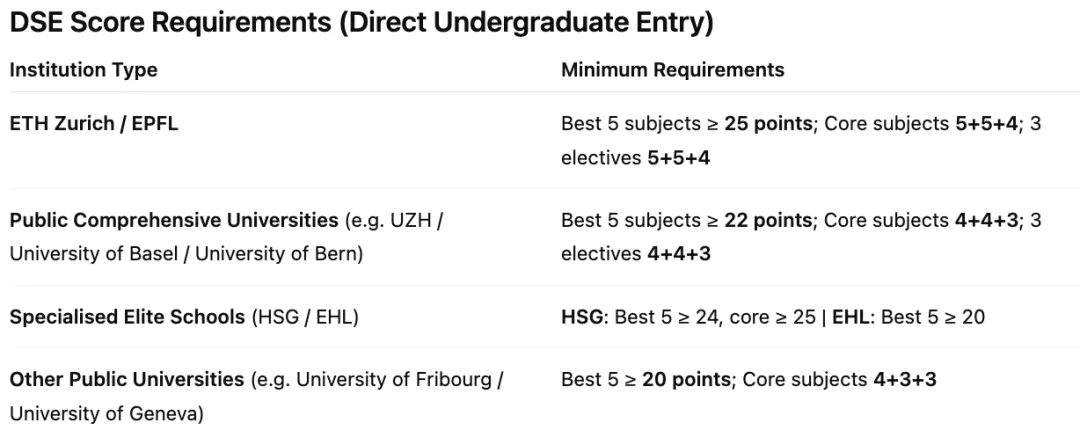Select the Minimum Requirements column header
This screenshot has height=445, width=1080.
672,70
